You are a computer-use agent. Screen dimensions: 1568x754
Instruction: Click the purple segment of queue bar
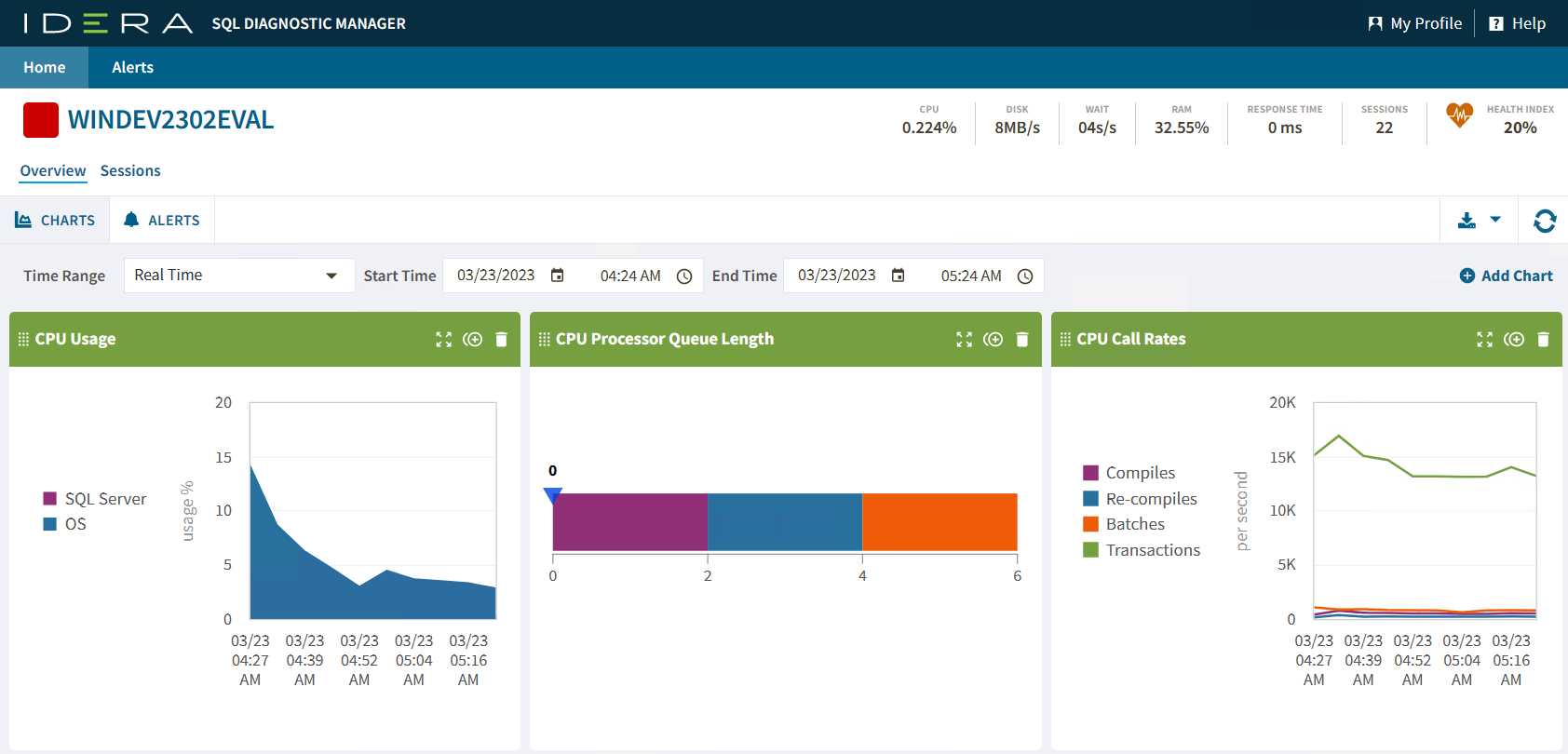[x=630, y=522]
